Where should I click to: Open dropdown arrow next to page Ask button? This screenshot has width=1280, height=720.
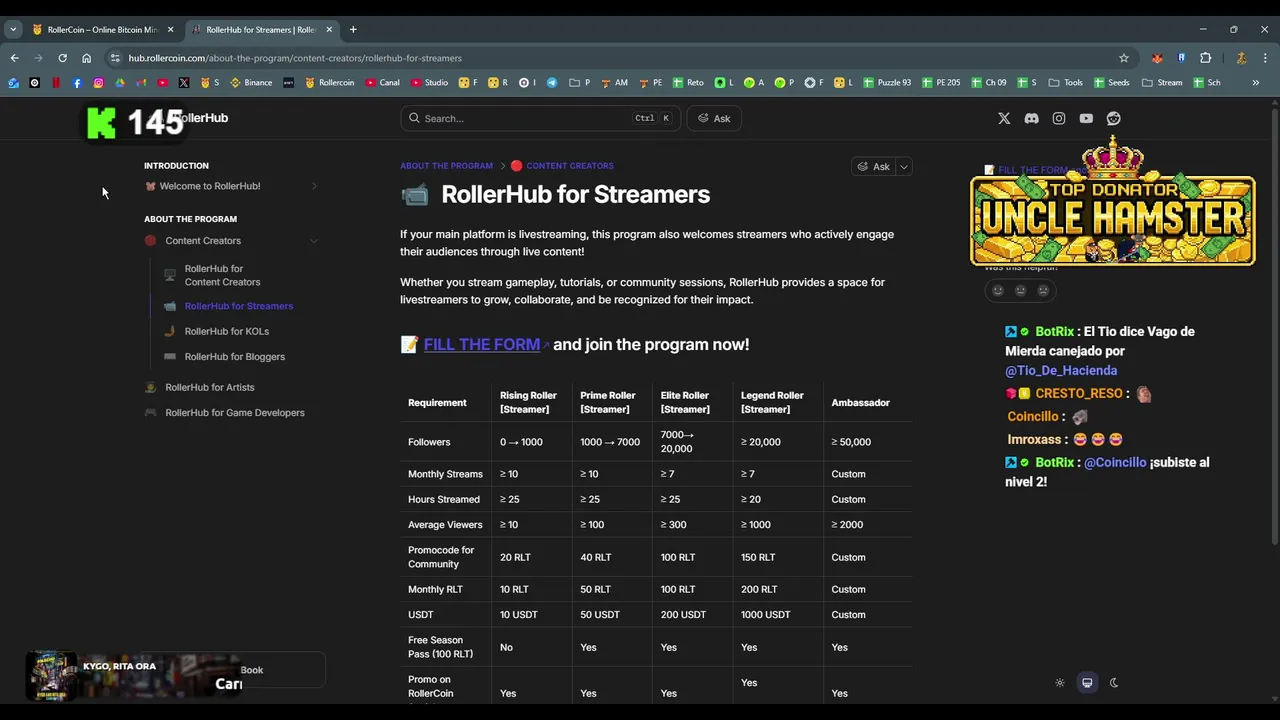(x=904, y=167)
